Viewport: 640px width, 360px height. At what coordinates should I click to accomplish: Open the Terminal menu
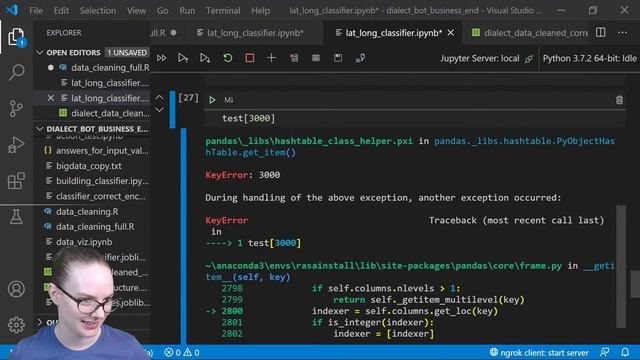point(223,11)
